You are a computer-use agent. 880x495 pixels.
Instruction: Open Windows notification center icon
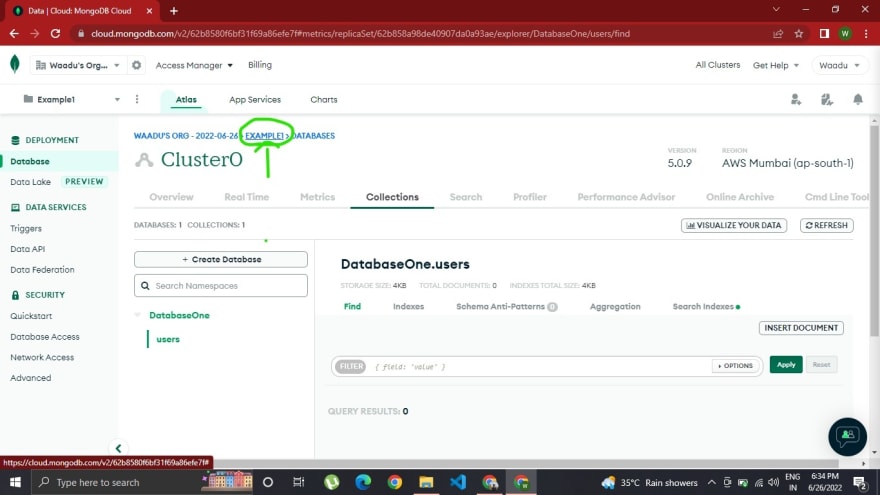coord(859,482)
